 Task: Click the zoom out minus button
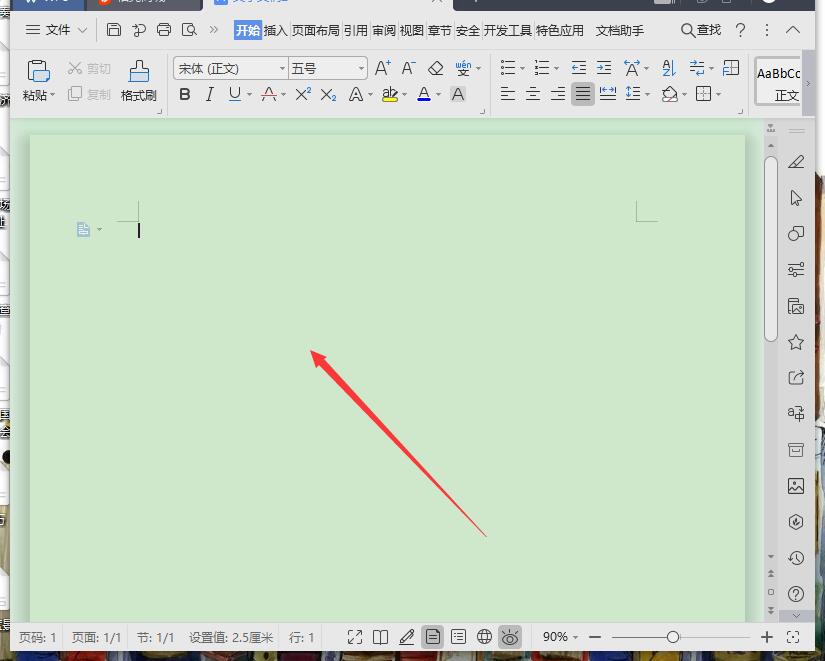tap(595, 637)
